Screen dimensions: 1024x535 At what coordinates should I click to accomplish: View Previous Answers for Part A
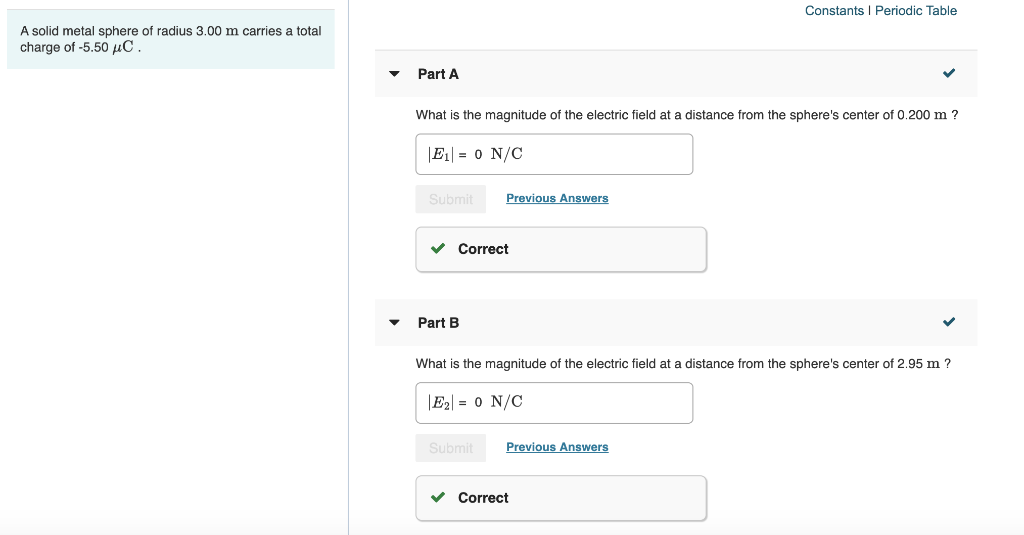click(x=557, y=199)
